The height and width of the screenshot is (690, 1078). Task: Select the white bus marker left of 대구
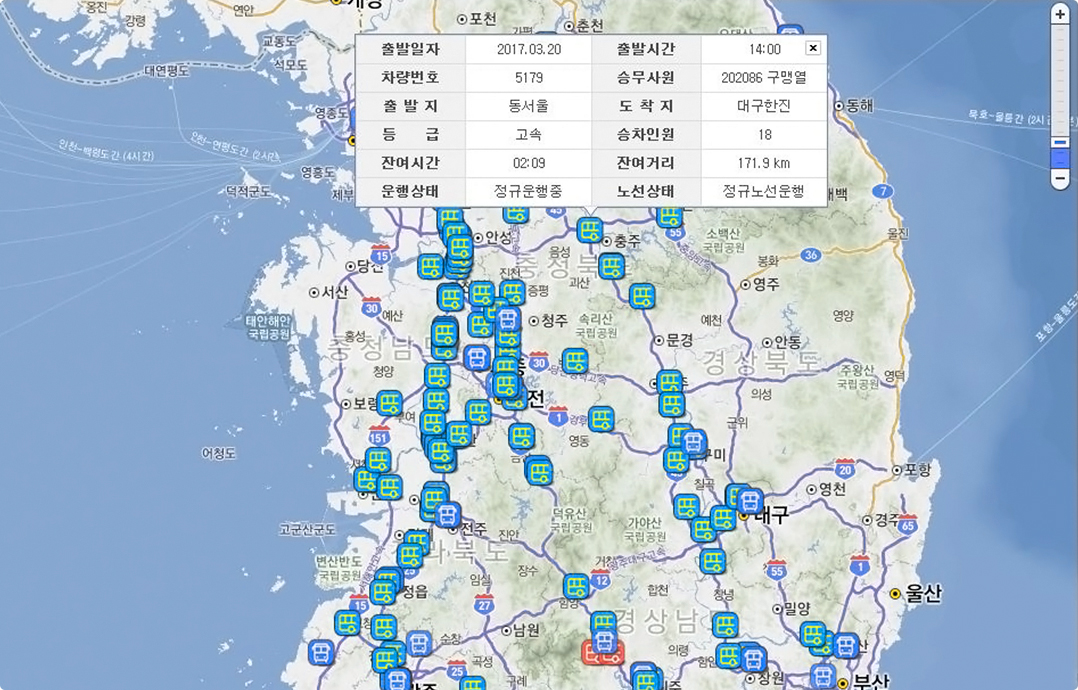click(749, 501)
